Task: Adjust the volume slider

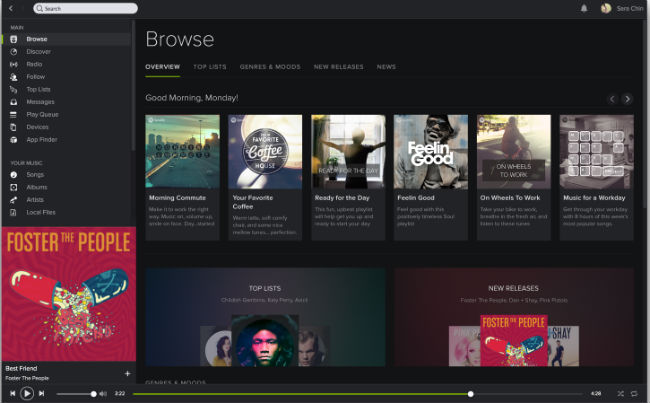Action: pos(75,394)
